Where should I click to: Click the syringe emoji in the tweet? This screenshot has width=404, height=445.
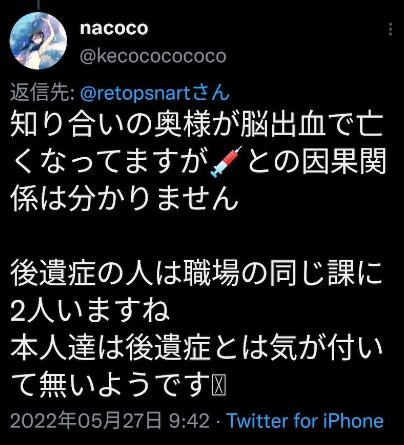click(226, 161)
